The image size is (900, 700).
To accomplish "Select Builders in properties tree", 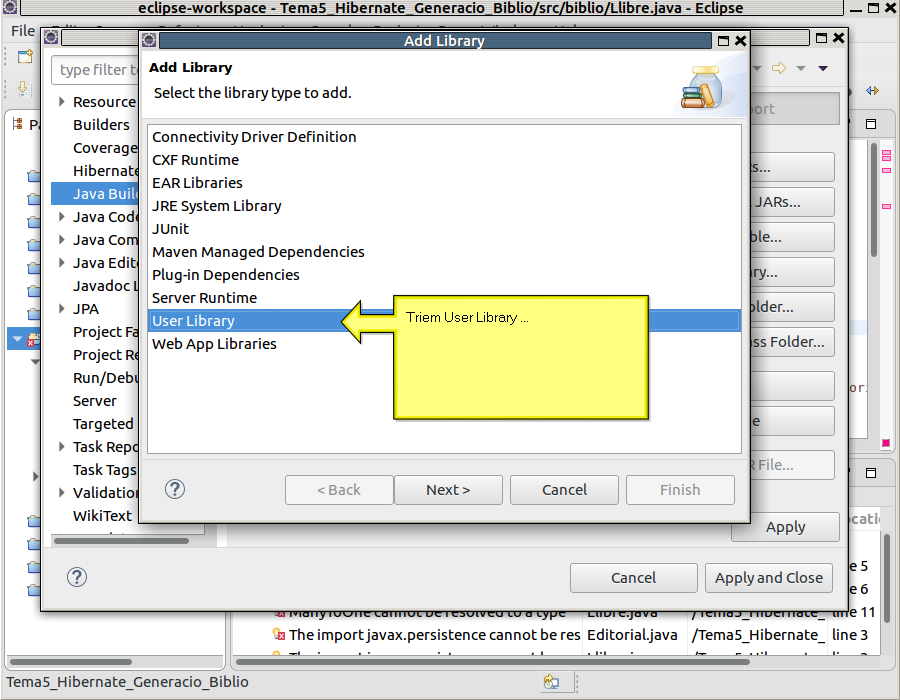I will [102, 125].
